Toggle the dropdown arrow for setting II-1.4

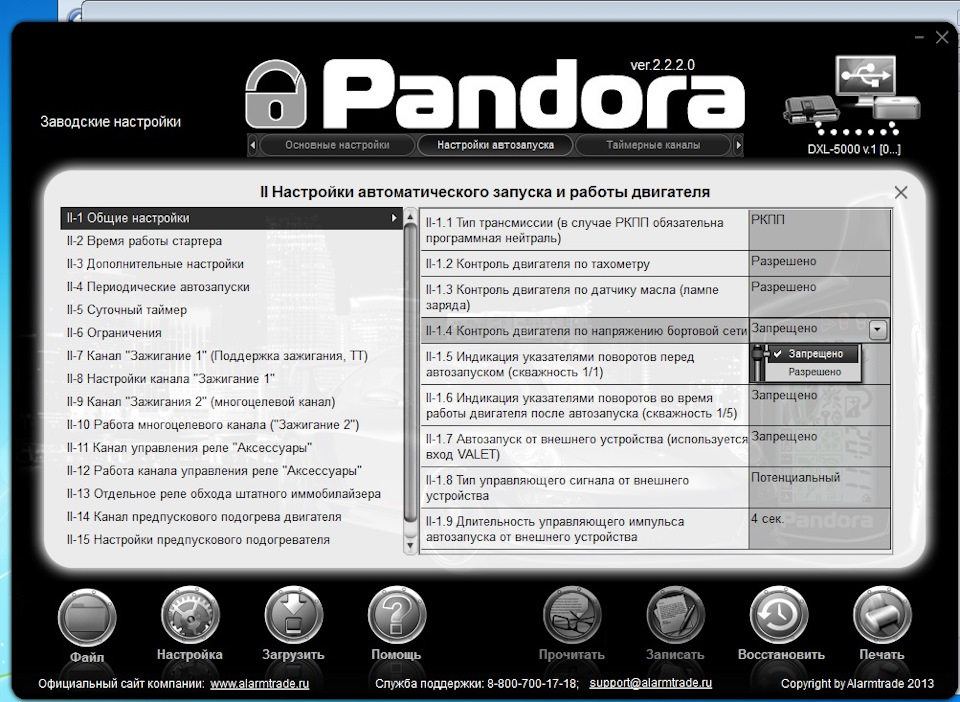[877, 329]
